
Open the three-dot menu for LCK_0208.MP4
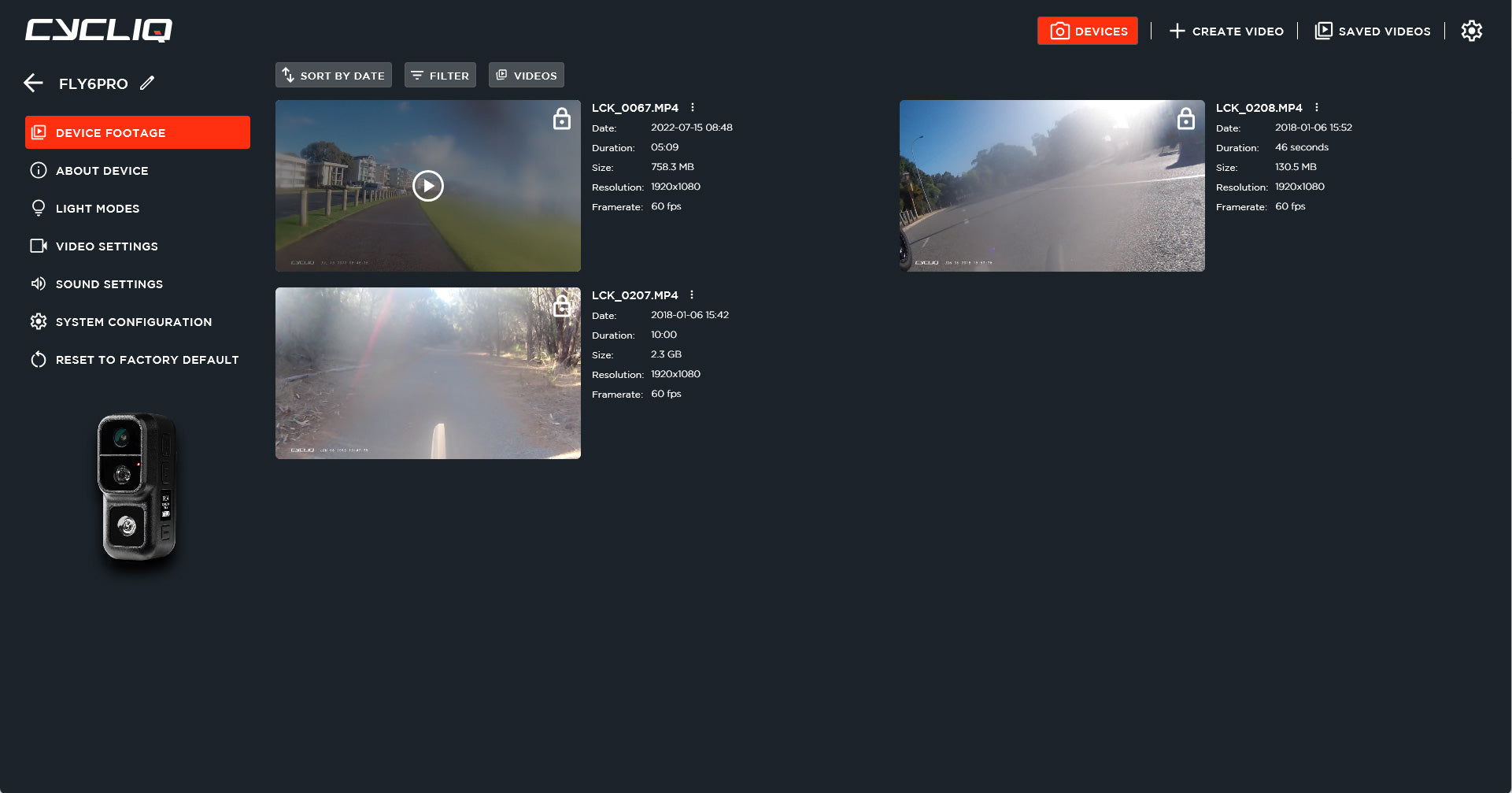(x=1316, y=108)
